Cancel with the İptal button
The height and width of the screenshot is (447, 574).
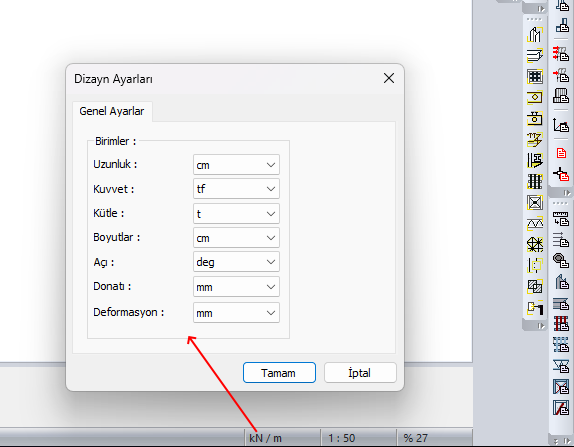click(x=360, y=373)
